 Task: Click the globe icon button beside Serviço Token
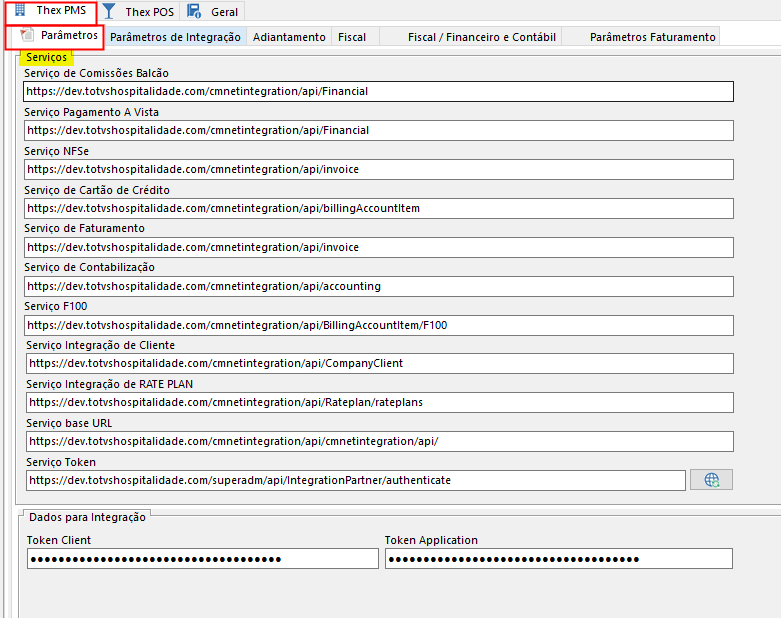point(711,480)
